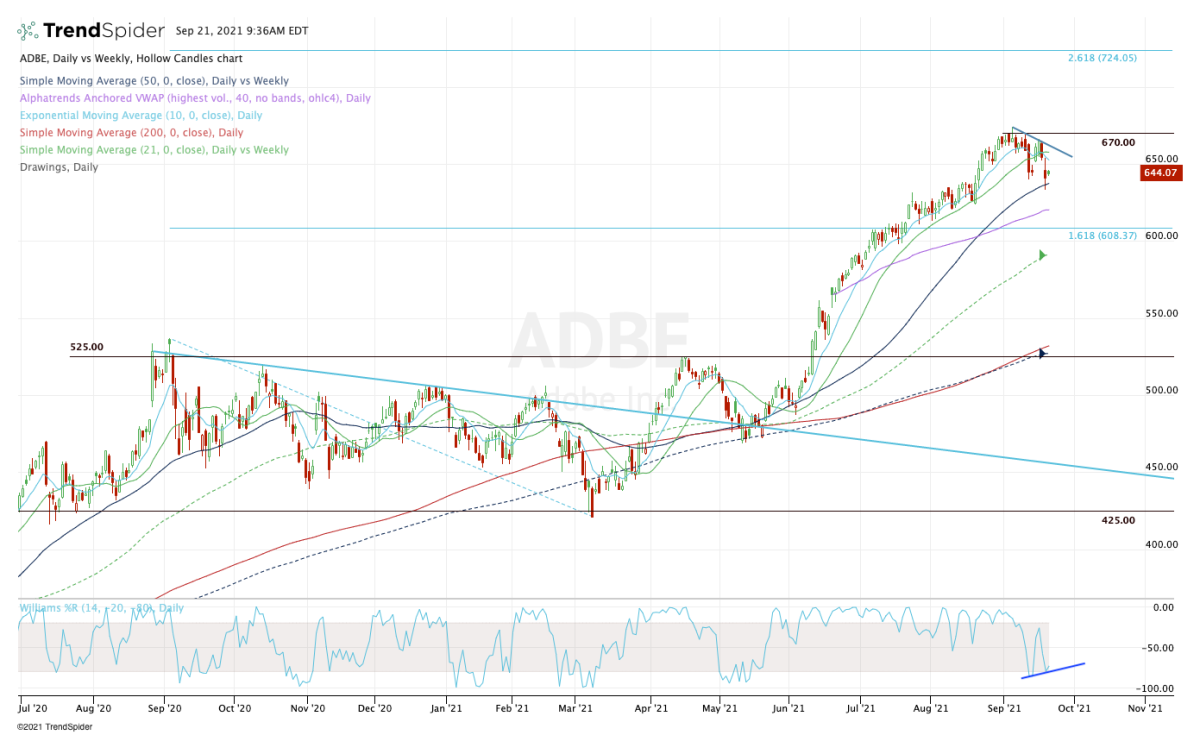Select the 'Drawings, Daily' legend entry
The height and width of the screenshot is (735, 1200).
[x=59, y=167]
